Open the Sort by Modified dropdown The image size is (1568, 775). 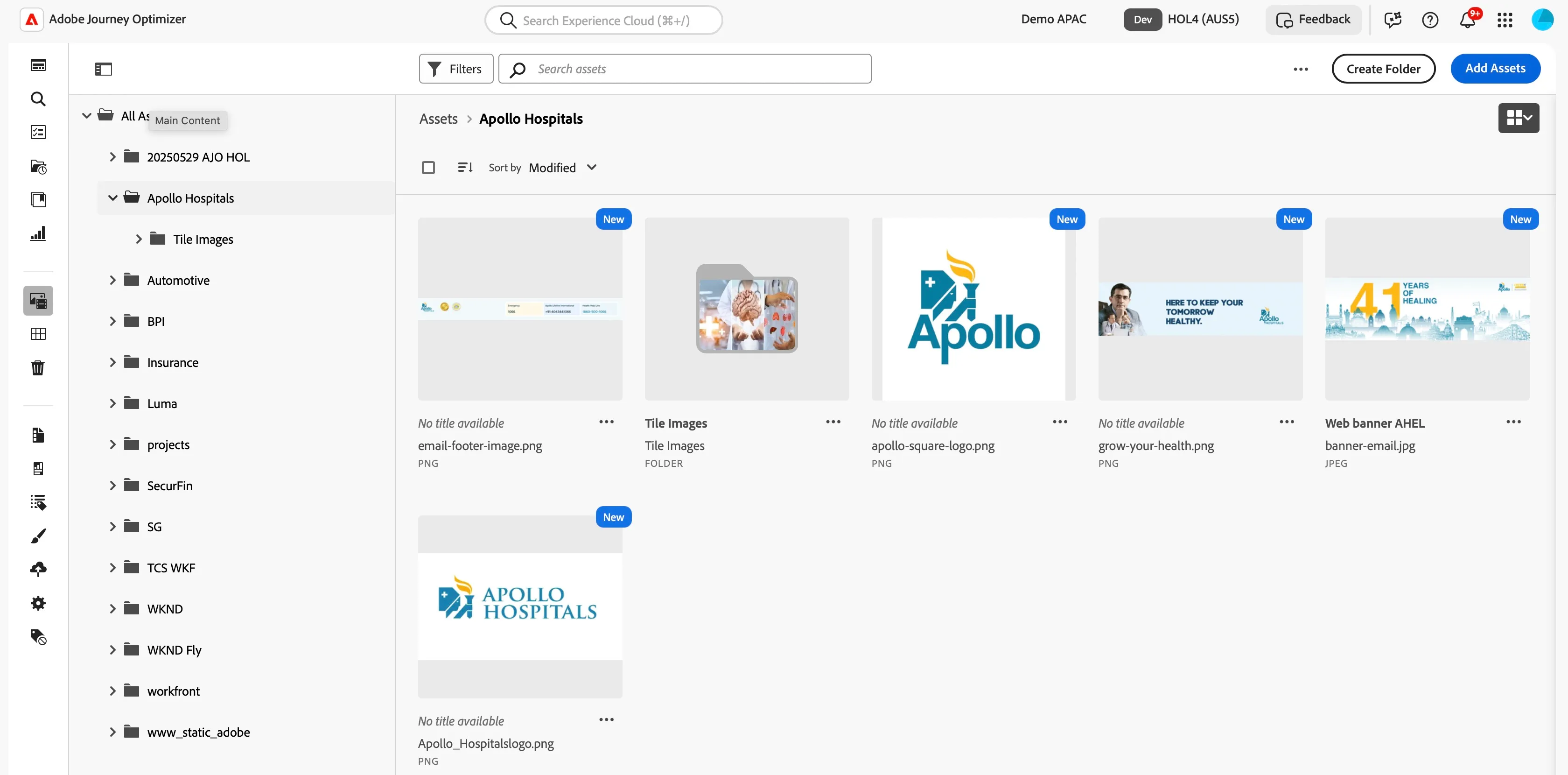pyautogui.click(x=562, y=168)
